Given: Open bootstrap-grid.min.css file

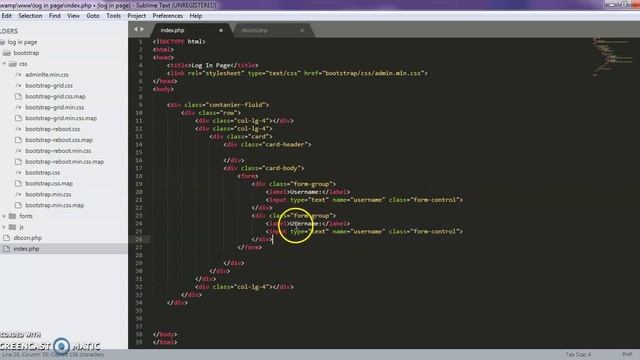Looking at the screenshot, I should [x=55, y=107].
